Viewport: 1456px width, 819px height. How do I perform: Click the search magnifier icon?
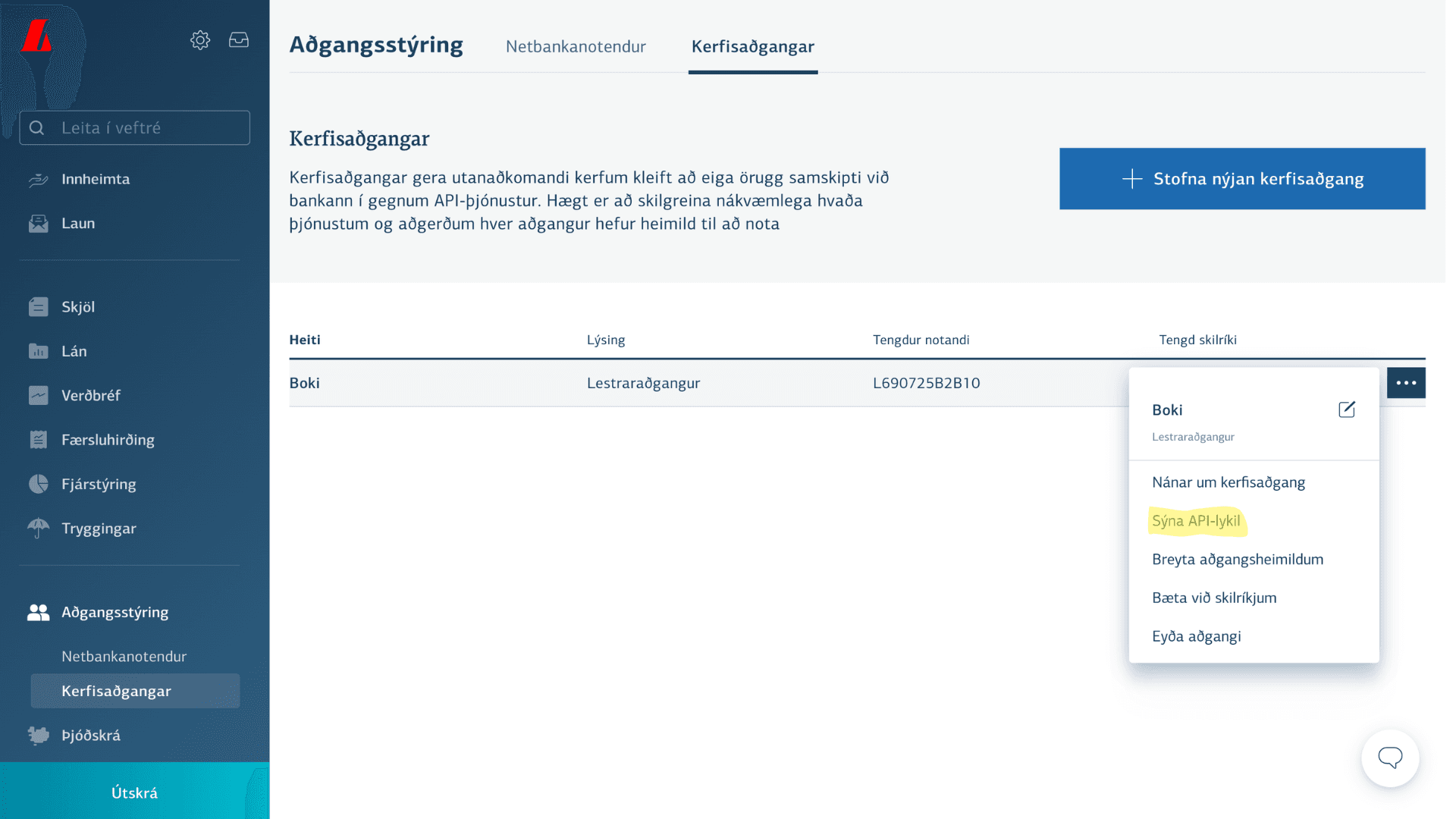(36, 128)
